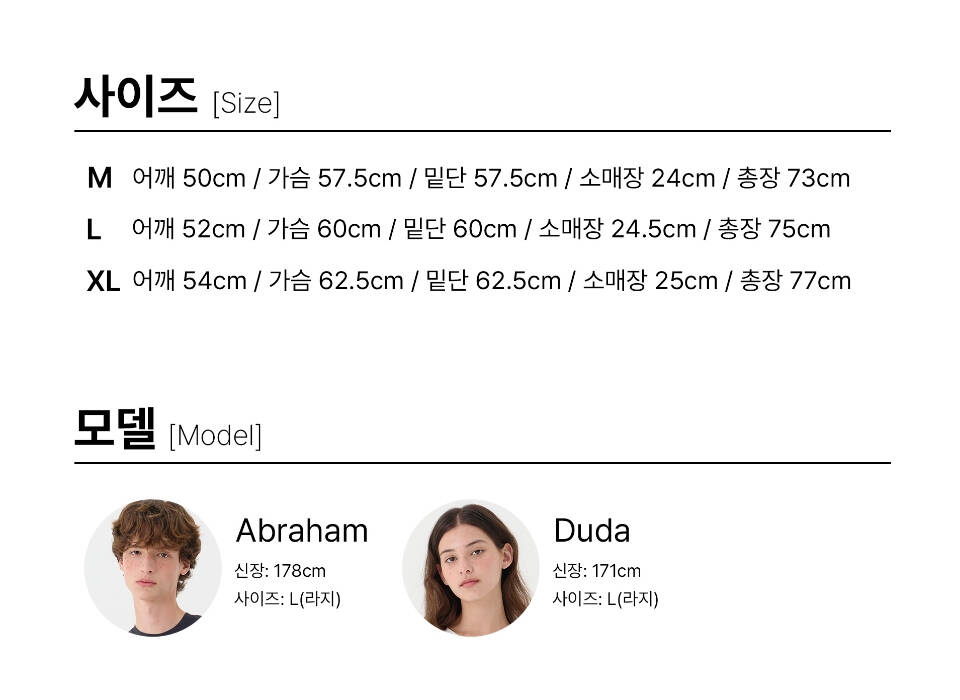
Task: Click Duda's height text 신장: 171cm
Action: point(597,571)
